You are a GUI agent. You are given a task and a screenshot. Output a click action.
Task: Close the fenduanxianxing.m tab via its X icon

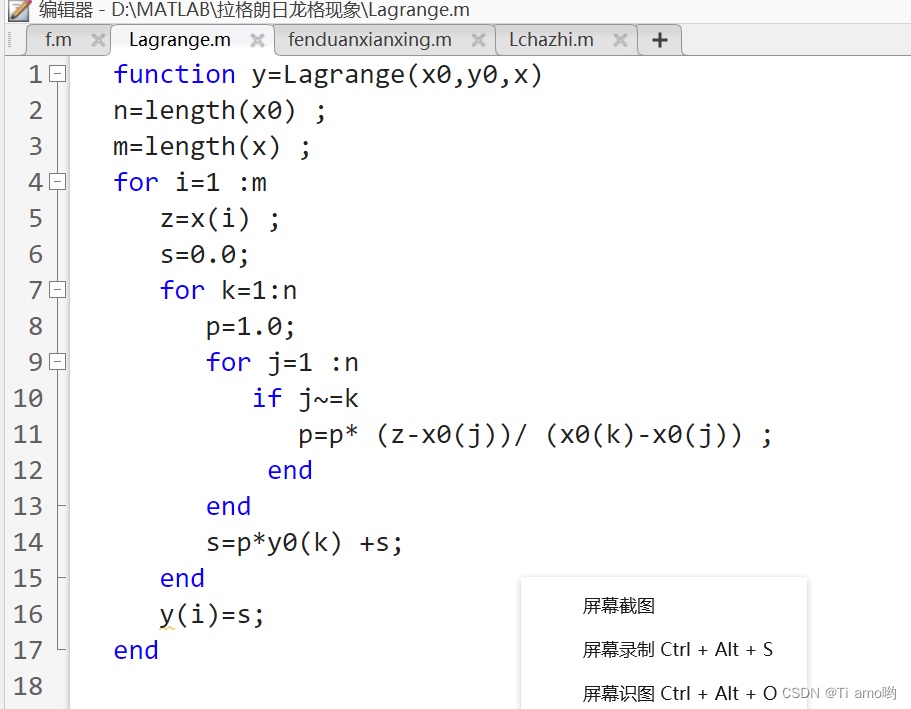(x=477, y=40)
